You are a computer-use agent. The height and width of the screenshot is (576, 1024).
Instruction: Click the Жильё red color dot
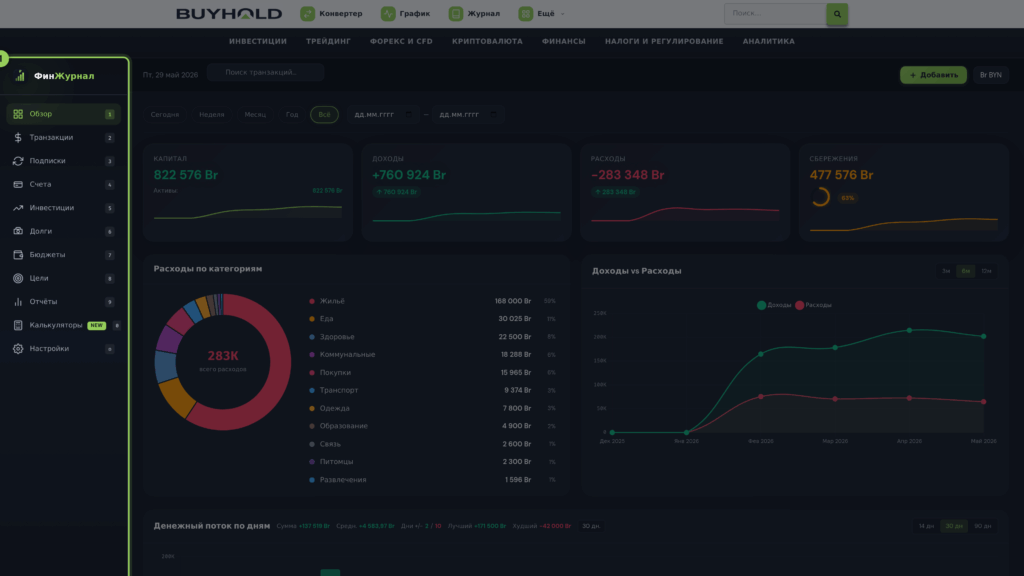[312, 301]
